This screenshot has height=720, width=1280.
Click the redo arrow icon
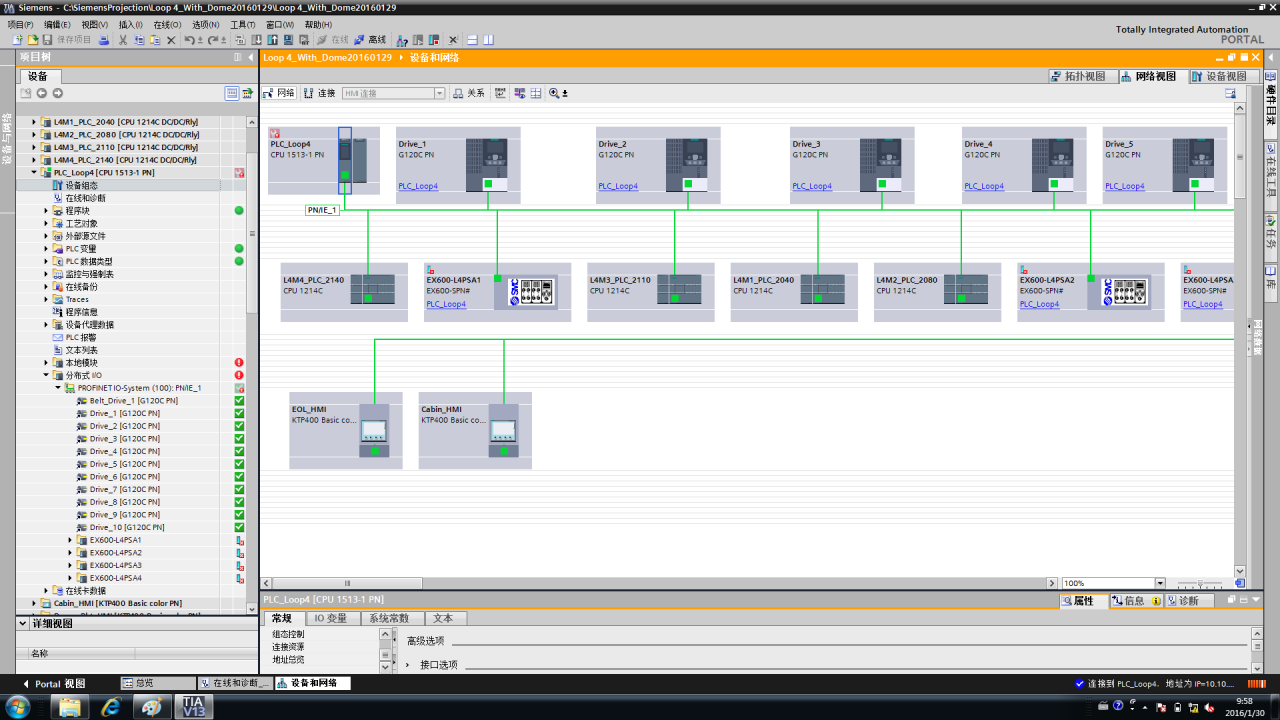[x=213, y=40]
